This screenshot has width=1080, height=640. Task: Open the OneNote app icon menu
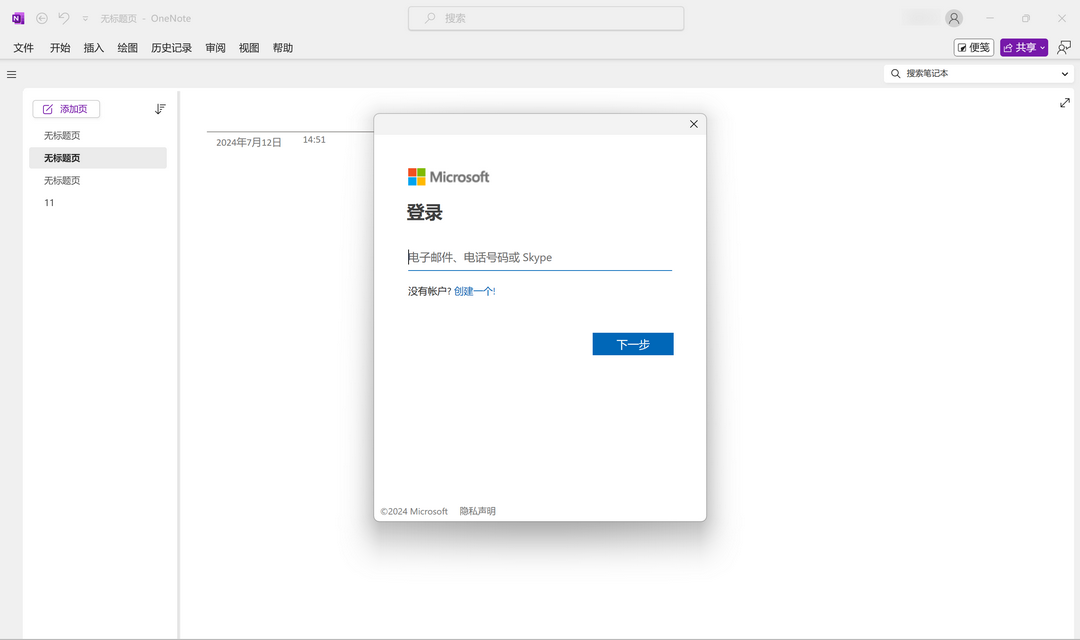tap(16, 17)
